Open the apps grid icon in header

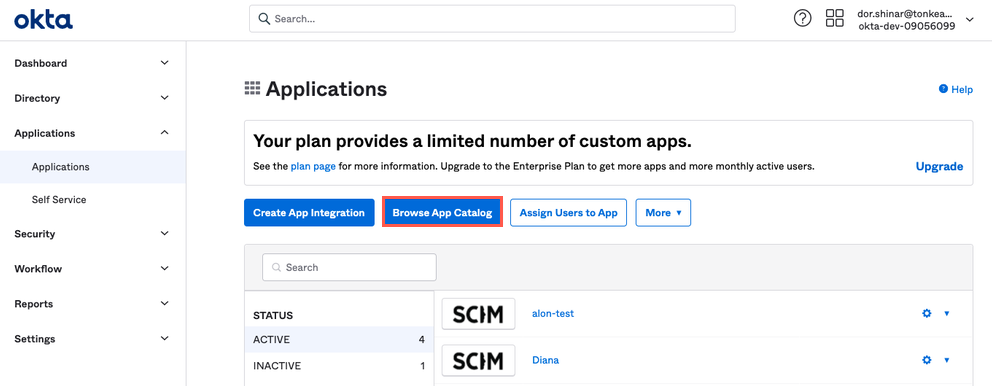click(x=834, y=18)
